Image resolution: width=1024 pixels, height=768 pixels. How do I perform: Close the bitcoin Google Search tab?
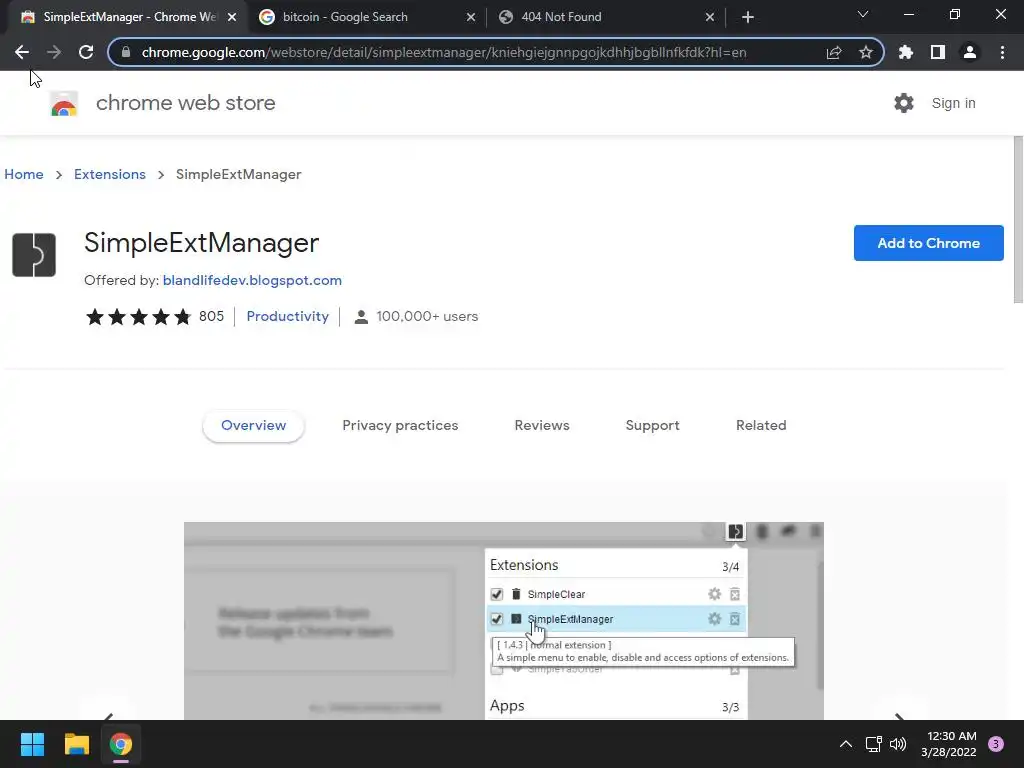click(x=471, y=17)
